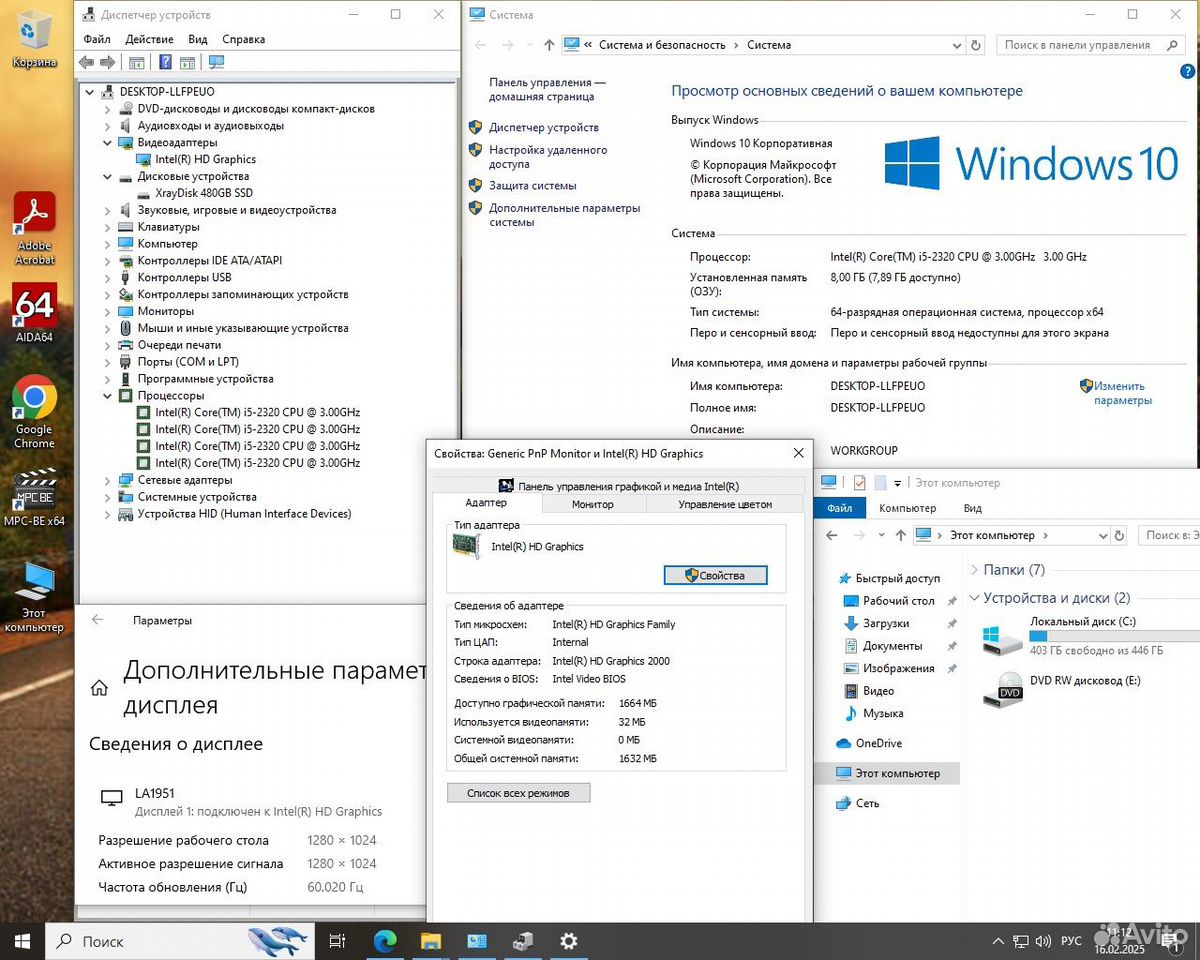Click 'Защита системы' link
1200x960 pixels.
(533, 185)
